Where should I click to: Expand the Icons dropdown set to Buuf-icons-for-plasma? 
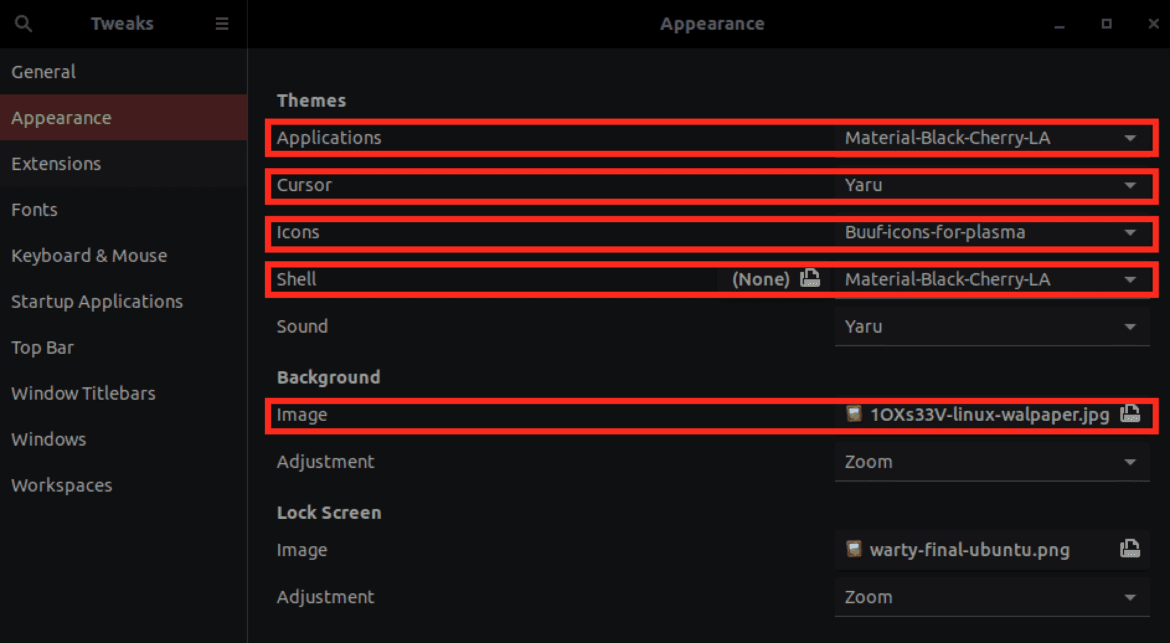click(992, 232)
